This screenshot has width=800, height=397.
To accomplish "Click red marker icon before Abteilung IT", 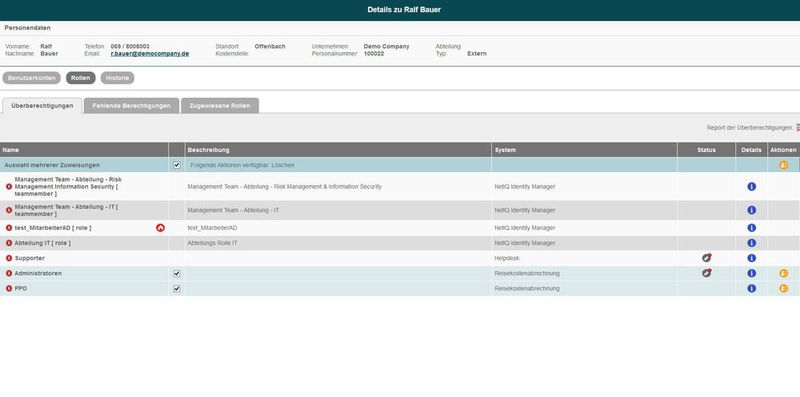I will point(9,243).
